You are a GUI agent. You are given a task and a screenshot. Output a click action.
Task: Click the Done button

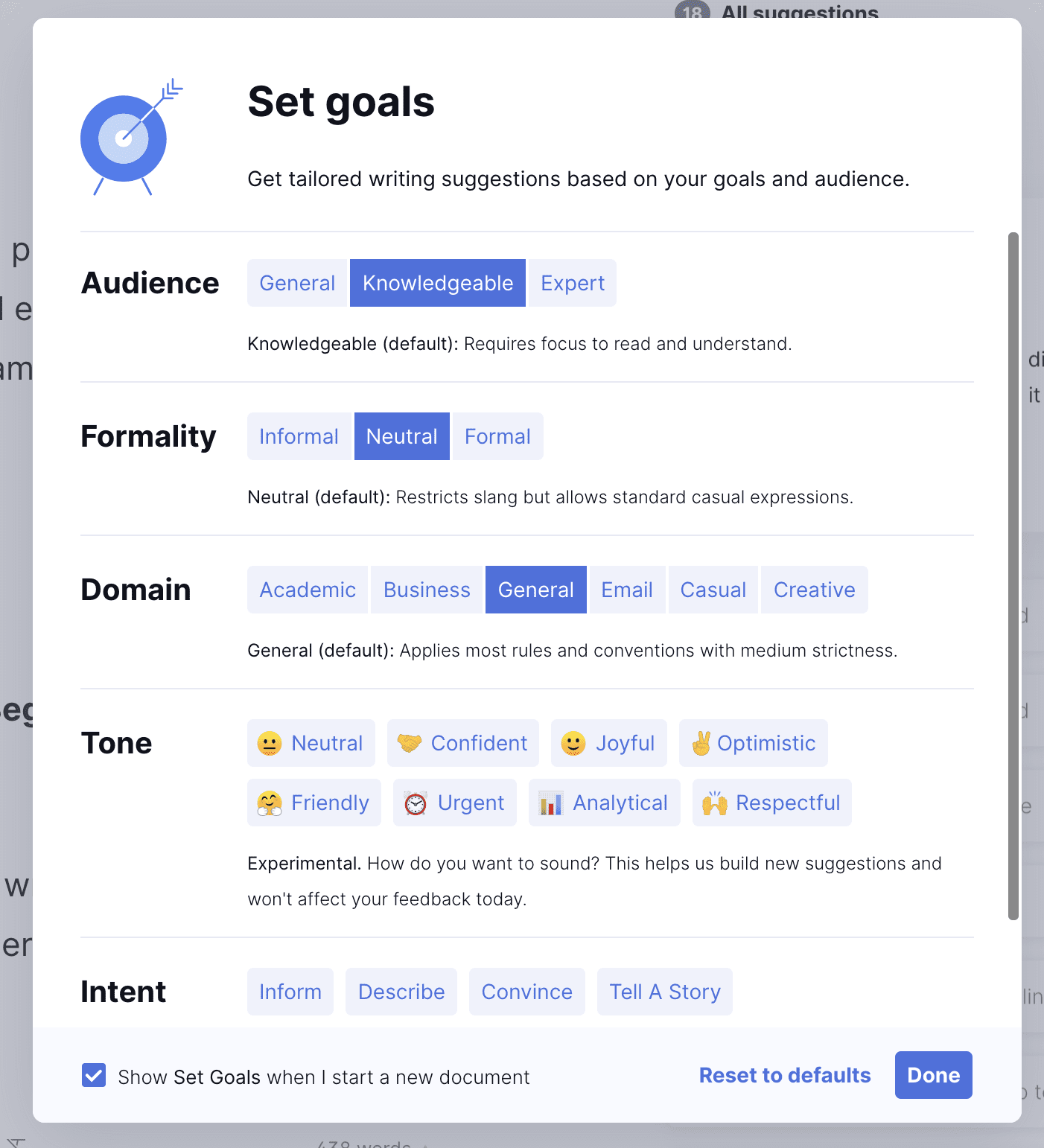pos(934,1075)
